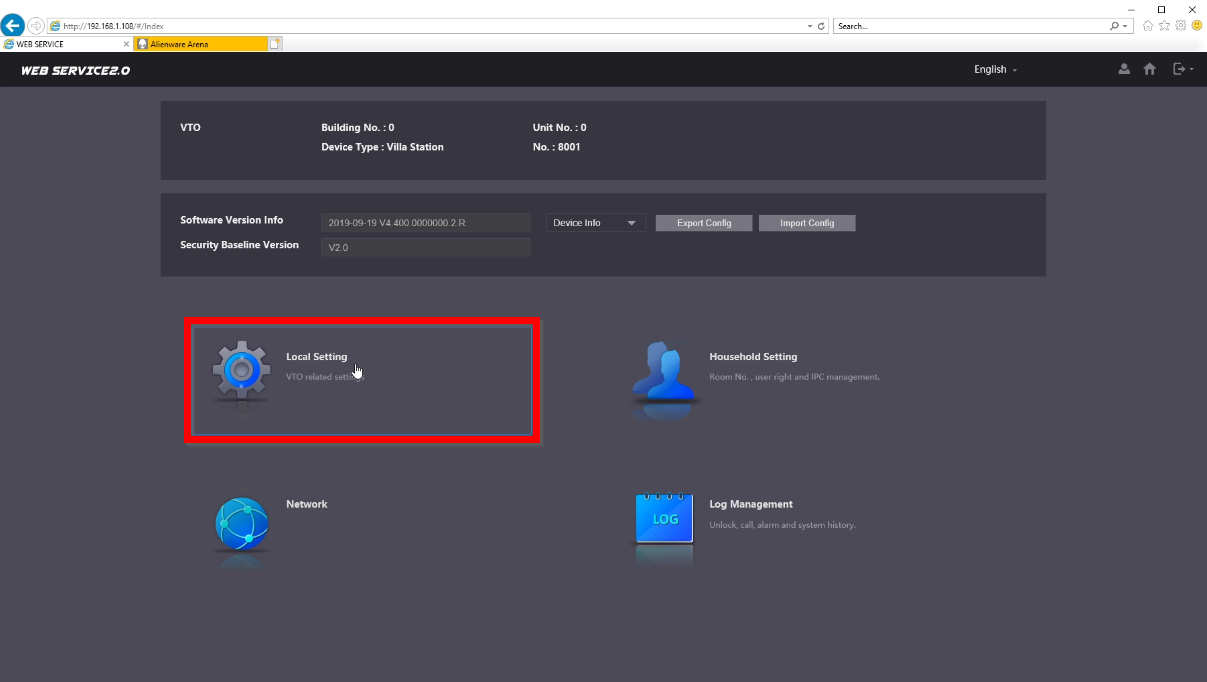This screenshot has width=1207, height=682.
Task: Click the 'Software Version Info' label
Action: tap(232, 220)
